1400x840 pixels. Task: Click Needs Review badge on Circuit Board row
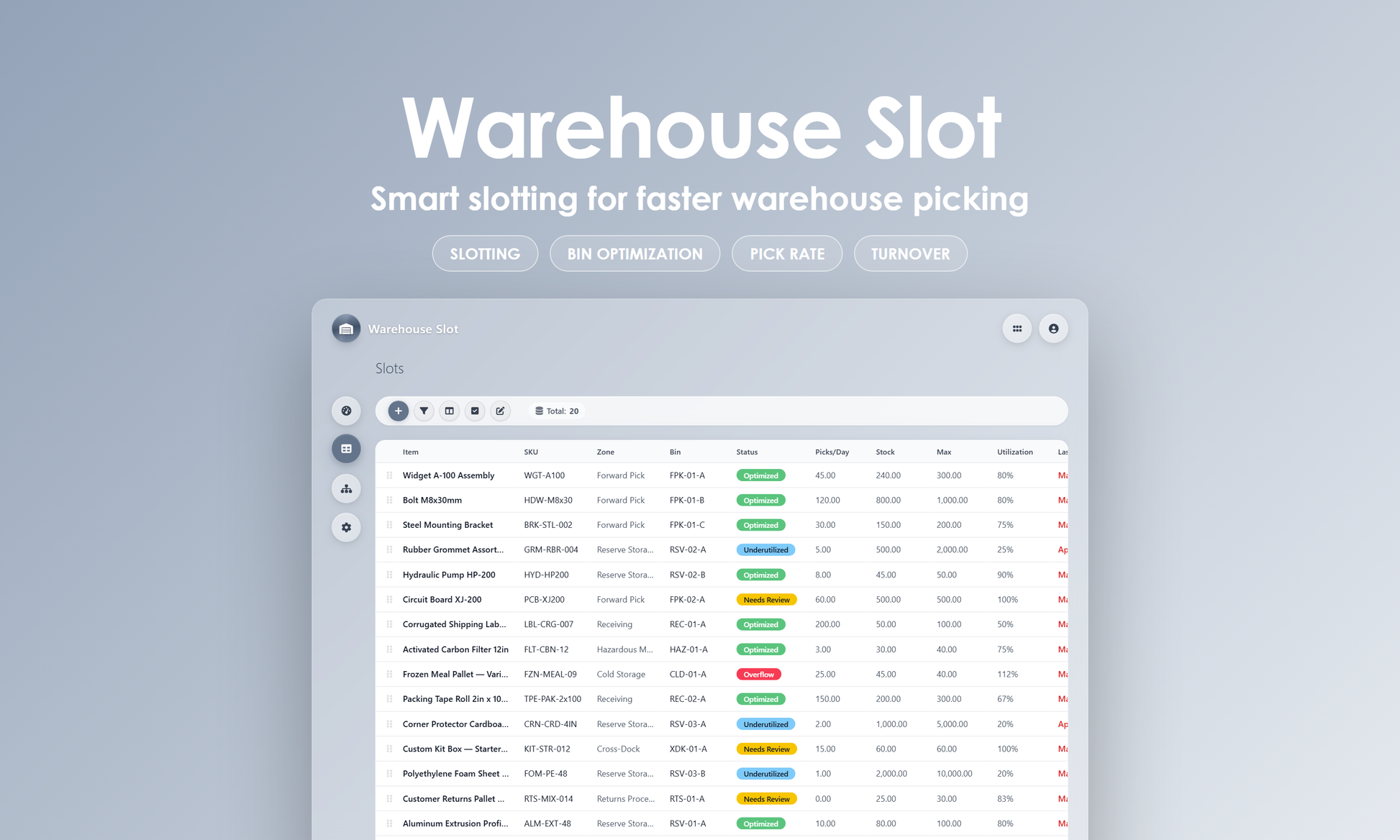click(766, 600)
